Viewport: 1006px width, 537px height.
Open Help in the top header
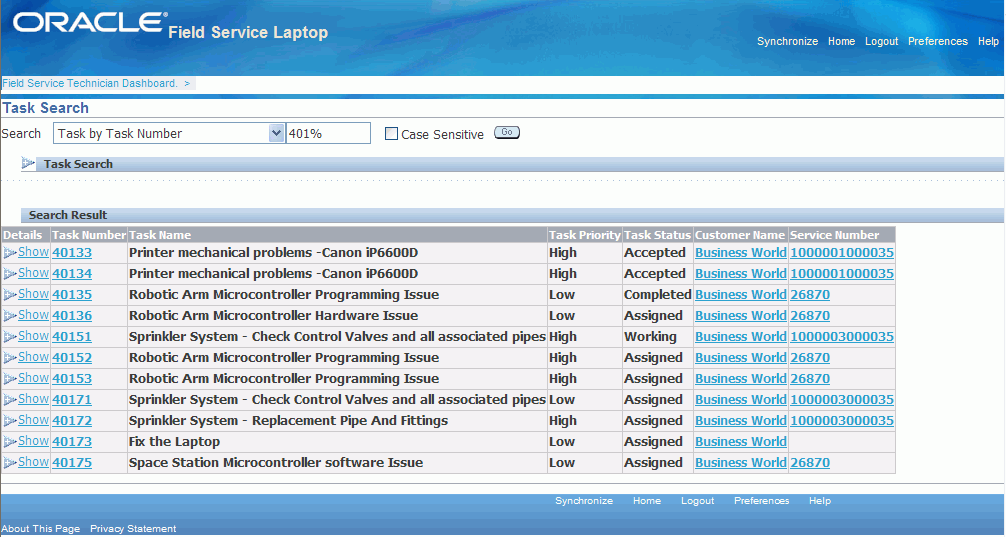point(988,41)
